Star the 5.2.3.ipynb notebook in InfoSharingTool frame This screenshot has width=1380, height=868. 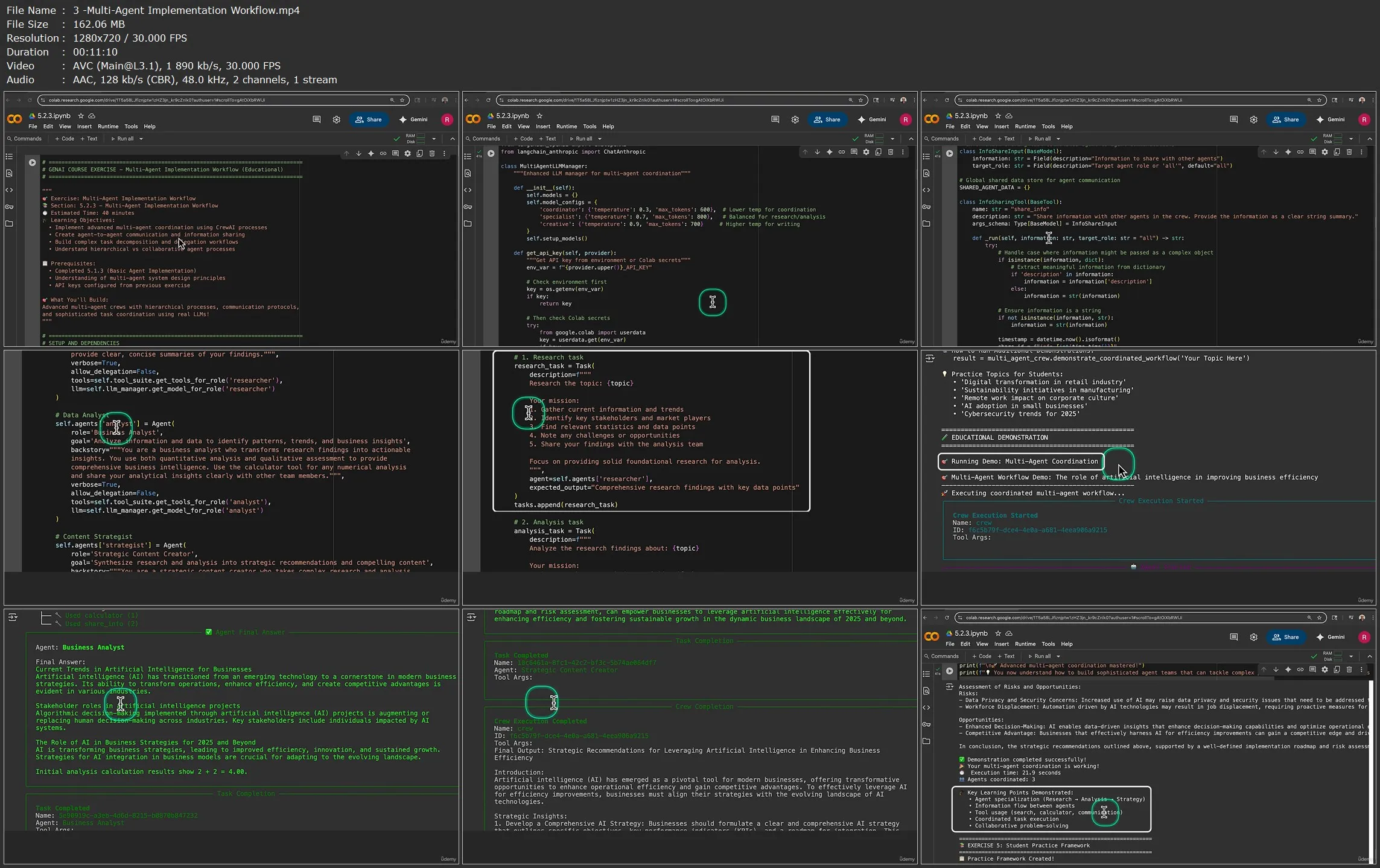click(x=998, y=116)
